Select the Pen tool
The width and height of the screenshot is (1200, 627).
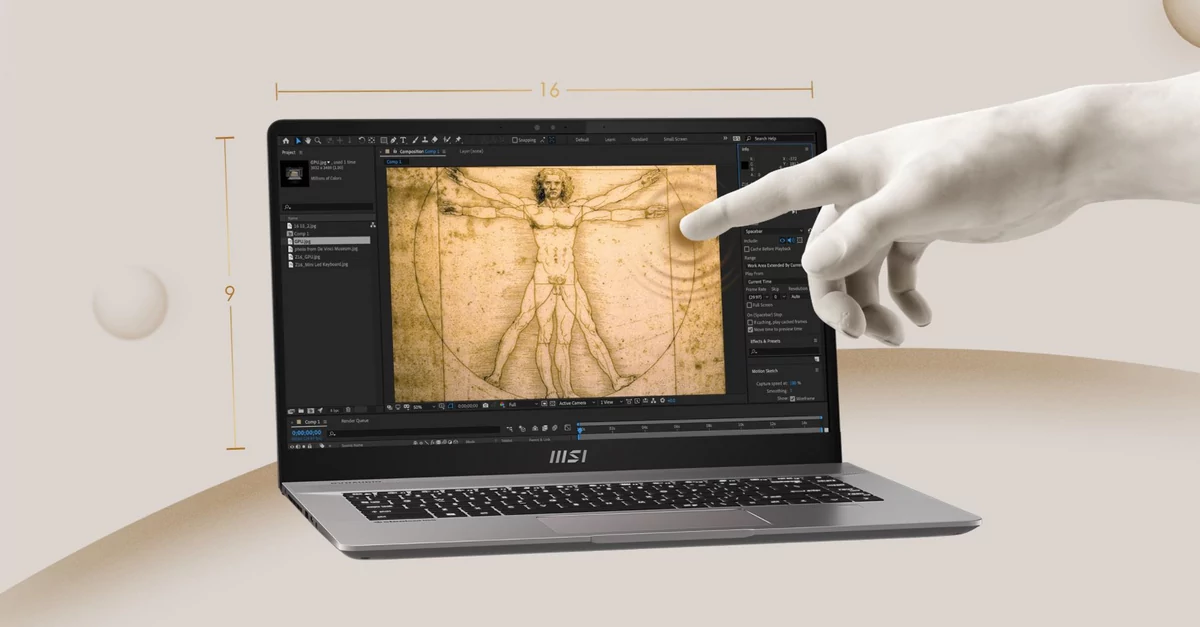coord(393,140)
